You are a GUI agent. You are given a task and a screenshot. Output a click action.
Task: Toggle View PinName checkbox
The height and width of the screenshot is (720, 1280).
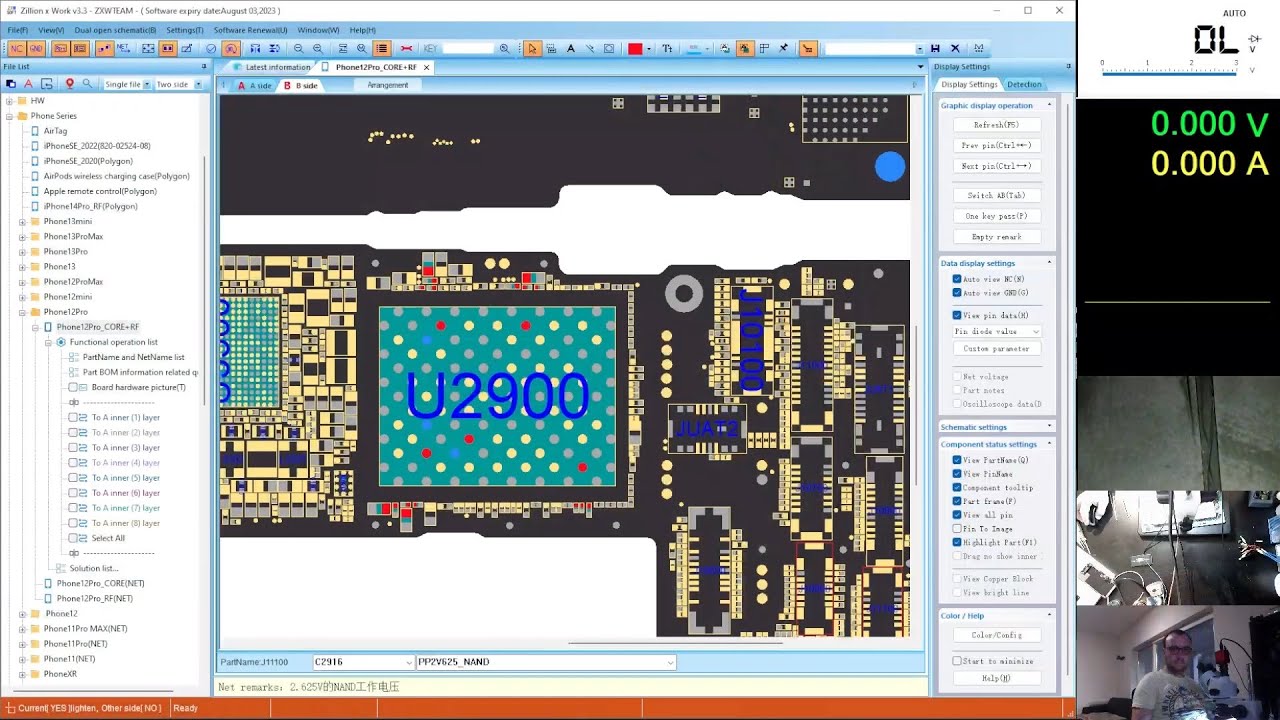957,474
